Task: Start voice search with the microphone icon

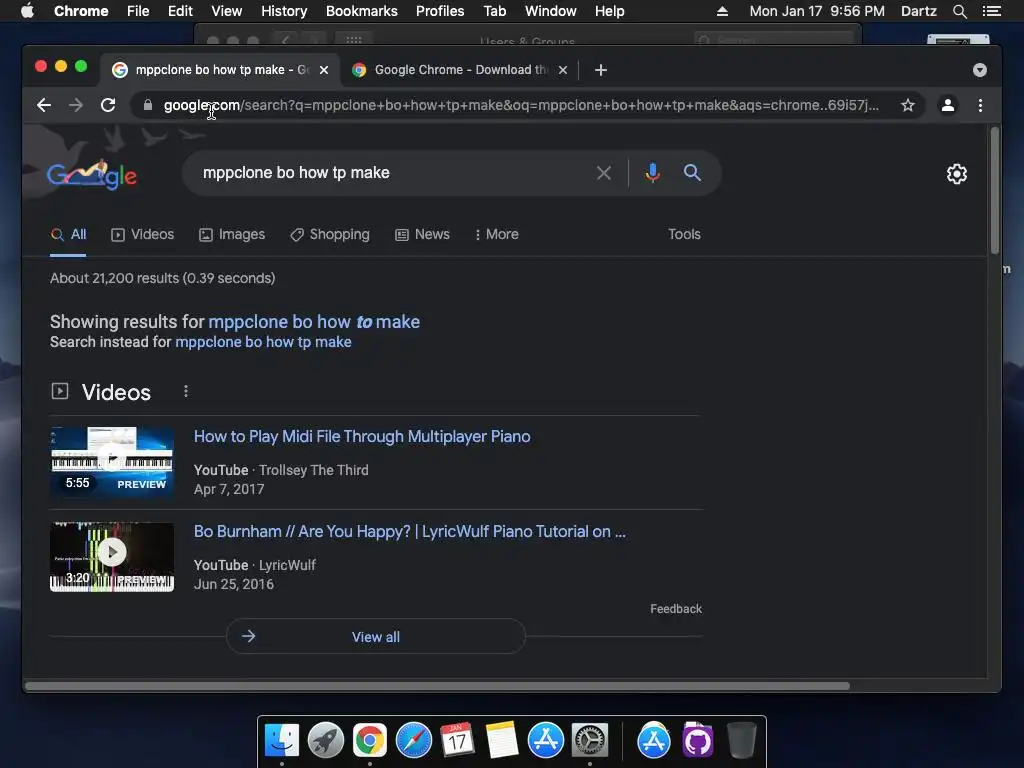Action: pyautogui.click(x=652, y=173)
